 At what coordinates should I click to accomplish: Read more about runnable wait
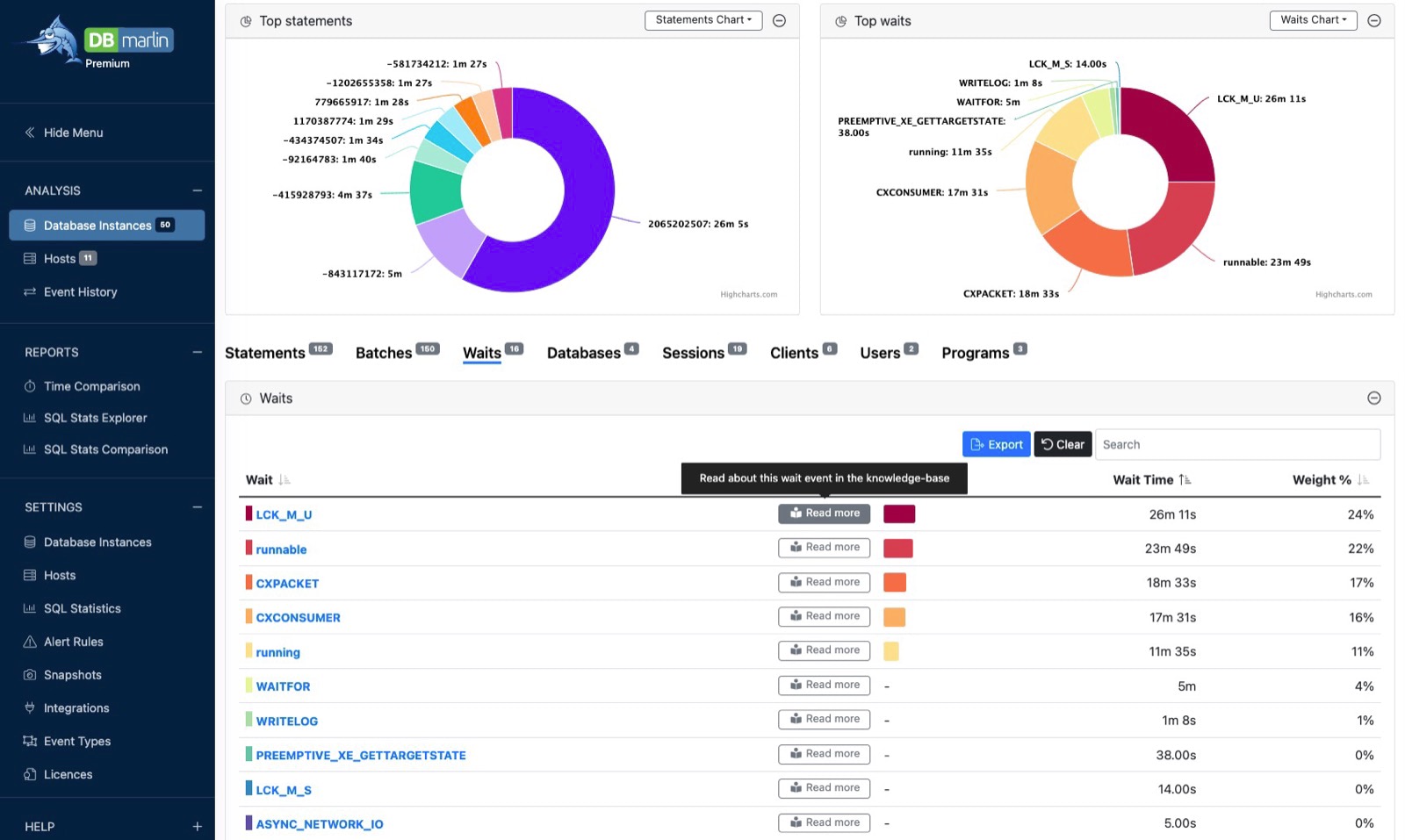click(824, 548)
